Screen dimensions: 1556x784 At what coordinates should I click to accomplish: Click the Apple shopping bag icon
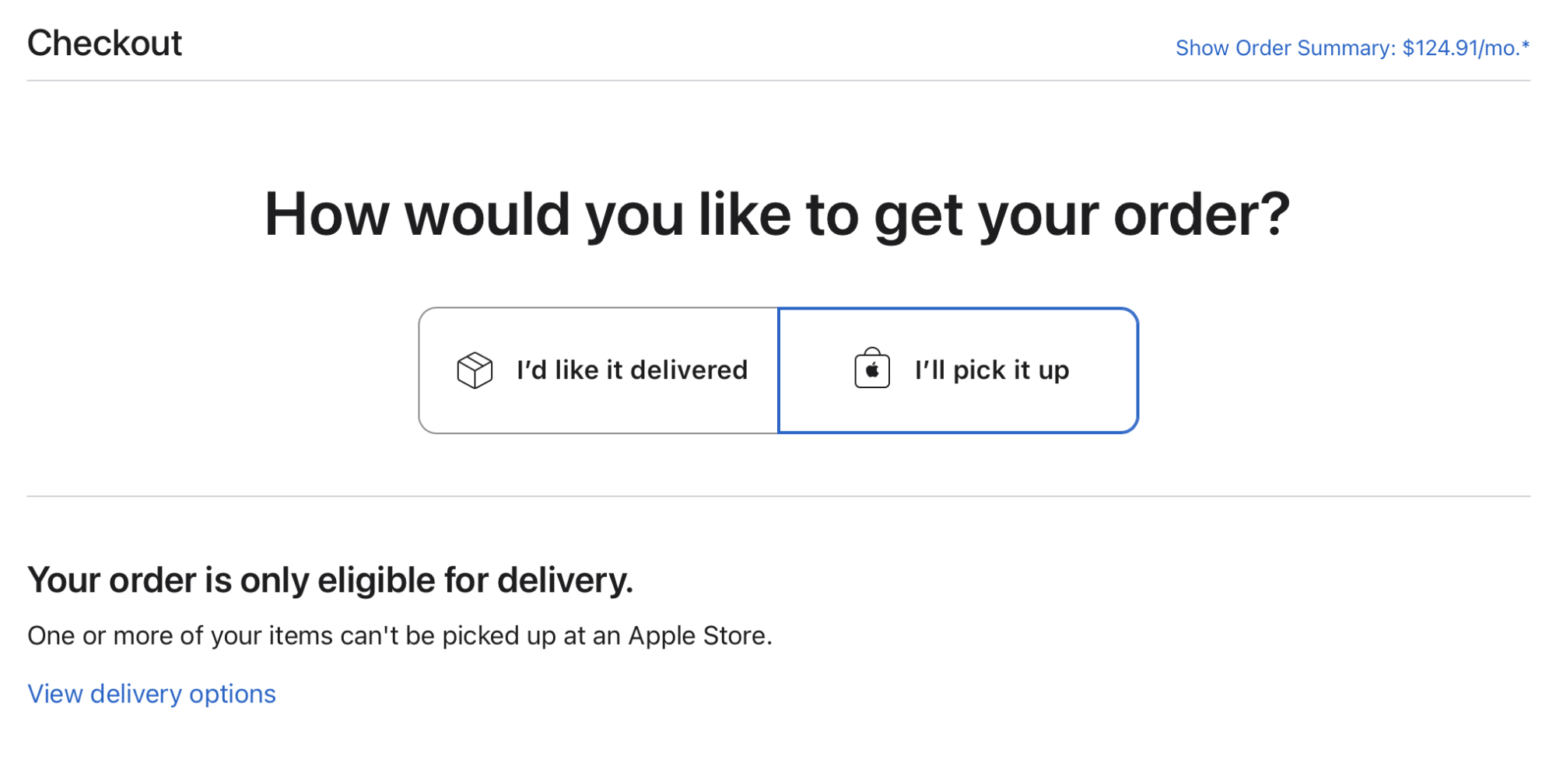click(872, 368)
